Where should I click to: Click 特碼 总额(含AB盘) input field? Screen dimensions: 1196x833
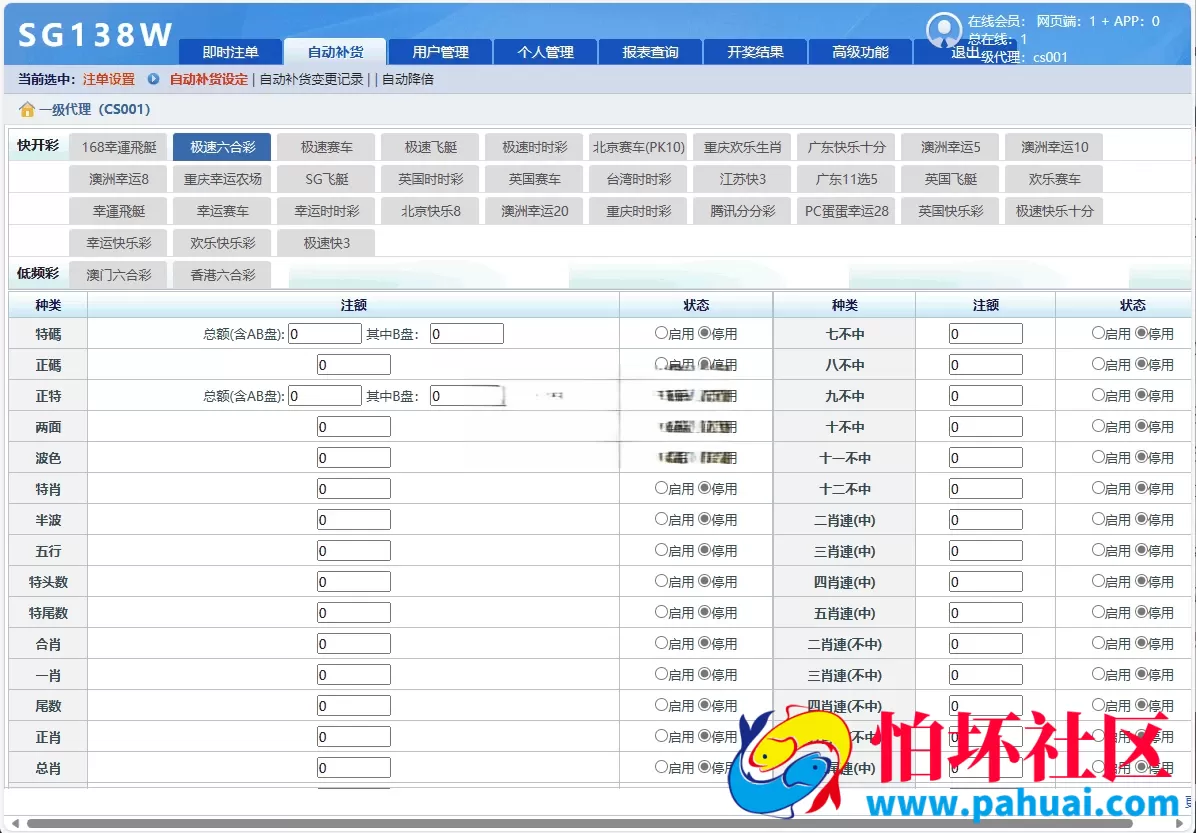(324, 333)
